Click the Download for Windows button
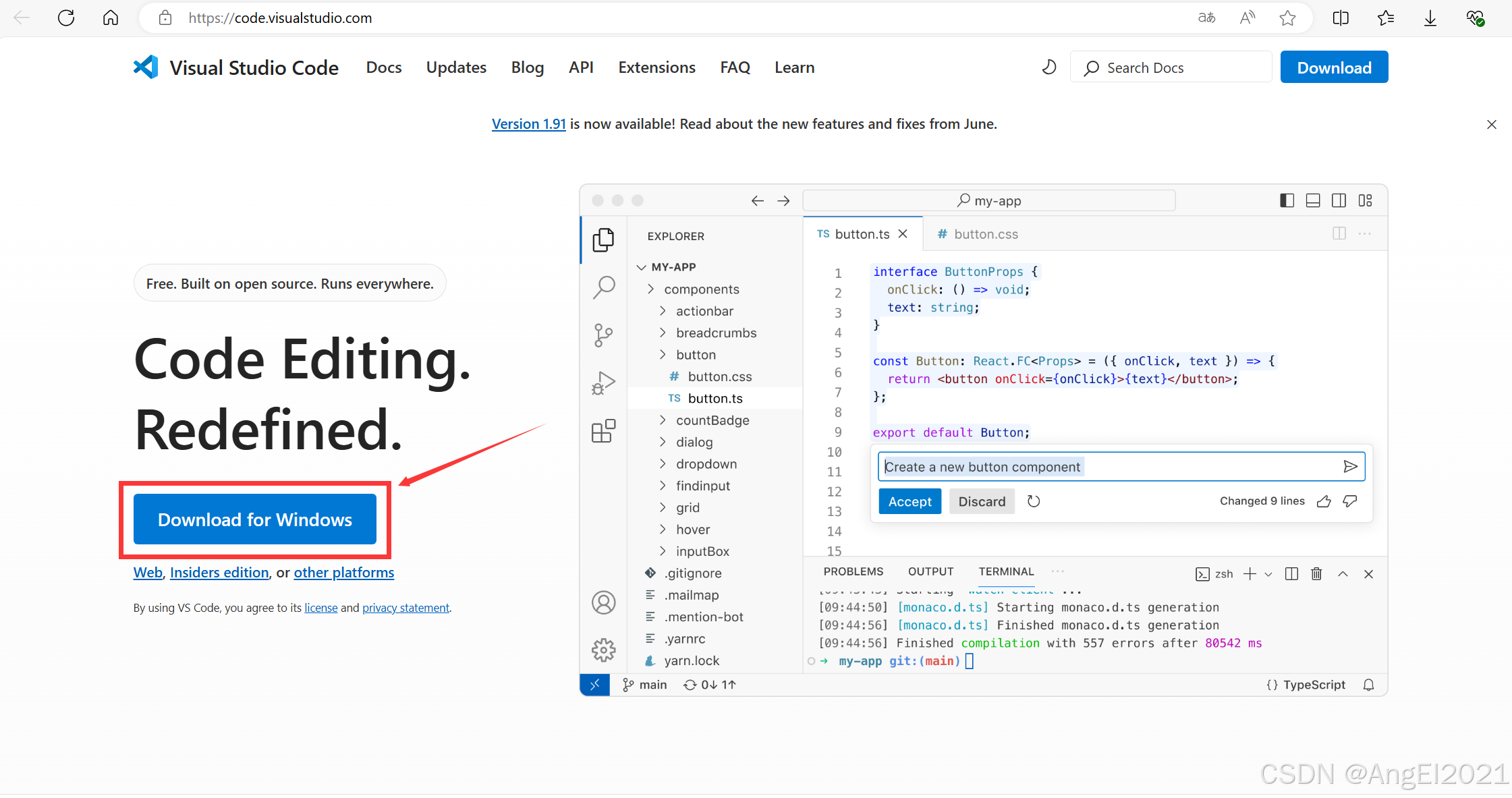This screenshot has width=1512, height=798. (x=255, y=519)
